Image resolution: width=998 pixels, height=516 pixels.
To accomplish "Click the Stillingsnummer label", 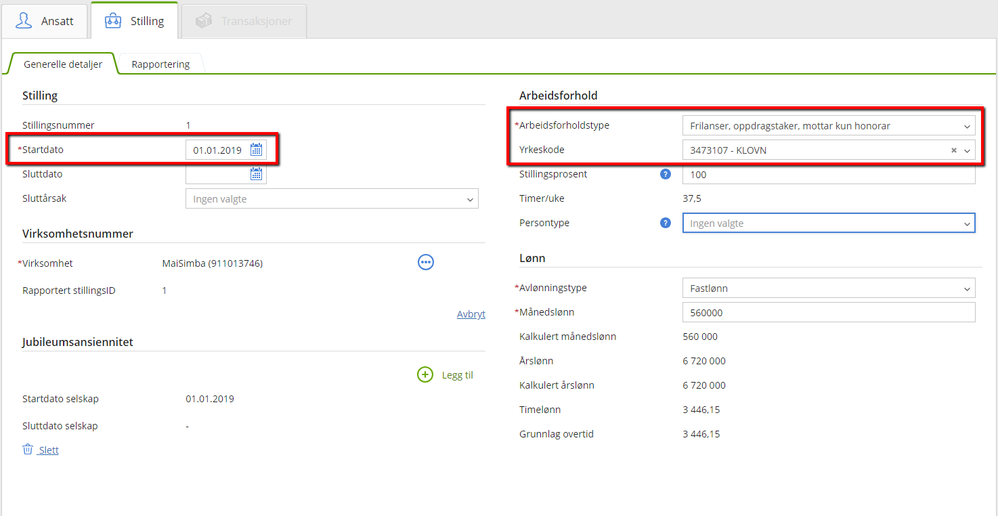I will coord(58,125).
